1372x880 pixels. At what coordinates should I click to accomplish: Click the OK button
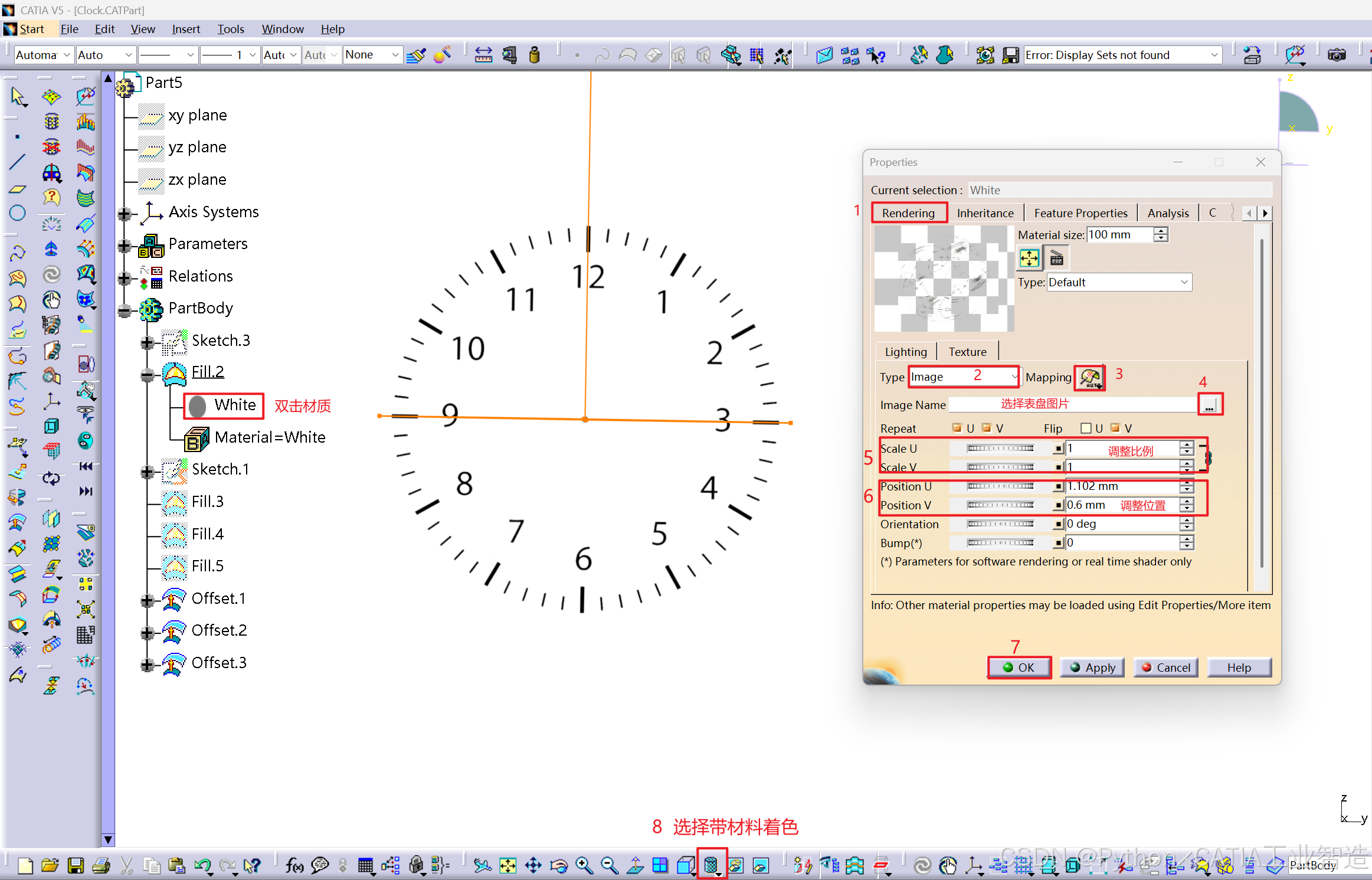tap(1019, 668)
